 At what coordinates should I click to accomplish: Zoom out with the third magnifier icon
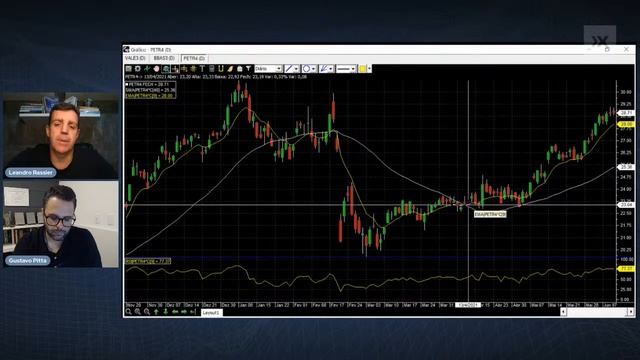pyautogui.click(x=147, y=312)
